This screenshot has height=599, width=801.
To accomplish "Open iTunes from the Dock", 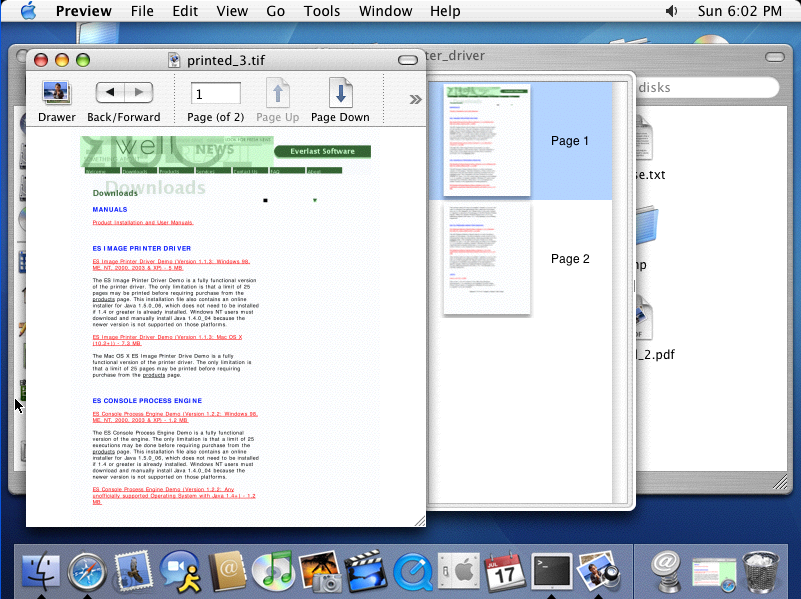I will pyautogui.click(x=271, y=572).
